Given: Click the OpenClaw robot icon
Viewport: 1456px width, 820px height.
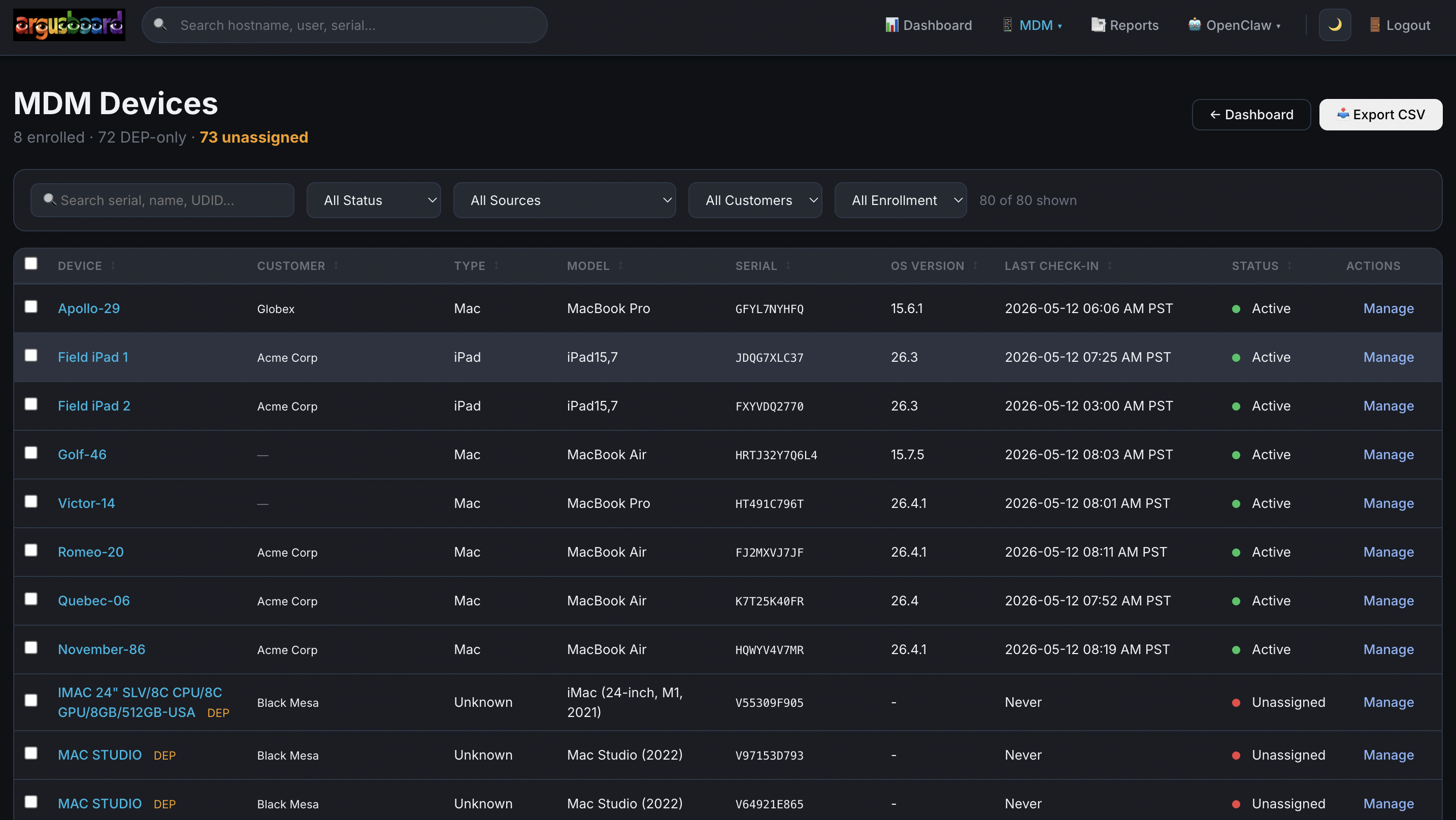Looking at the screenshot, I should click(1195, 25).
